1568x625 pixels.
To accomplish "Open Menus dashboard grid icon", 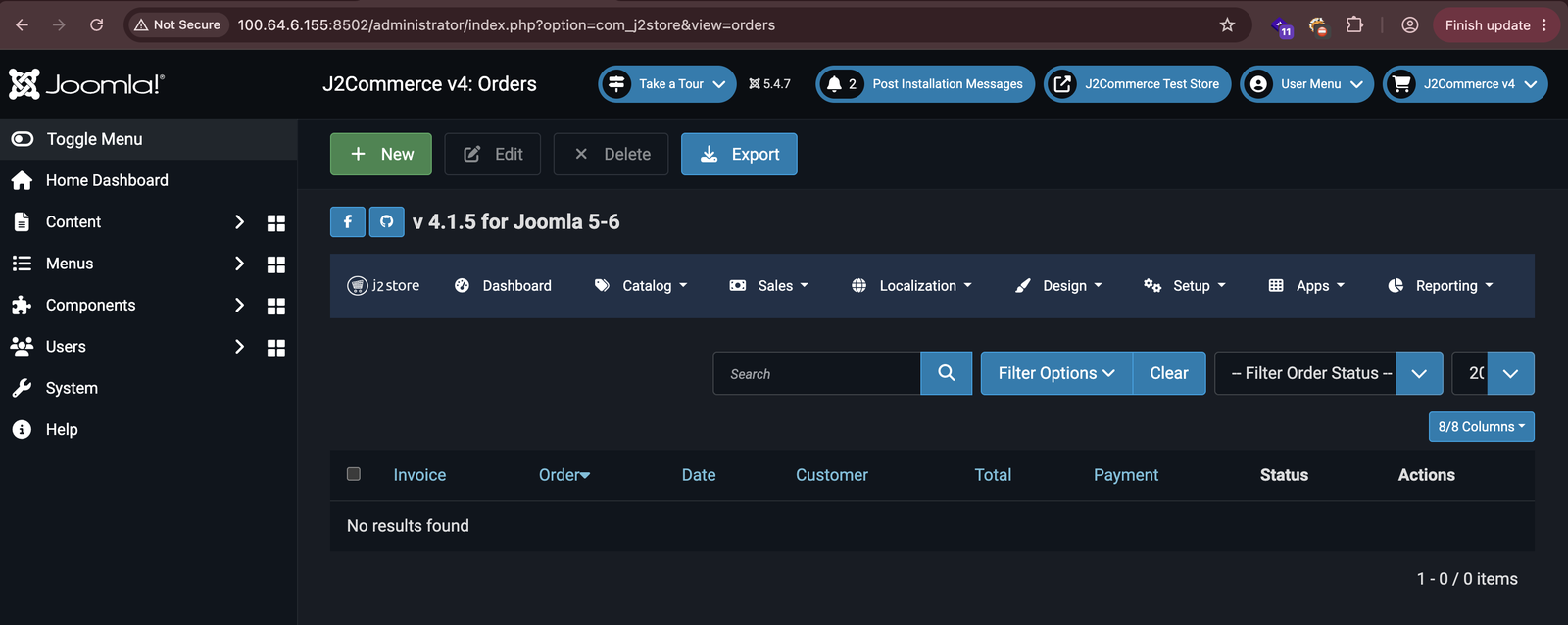I will (276, 264).
